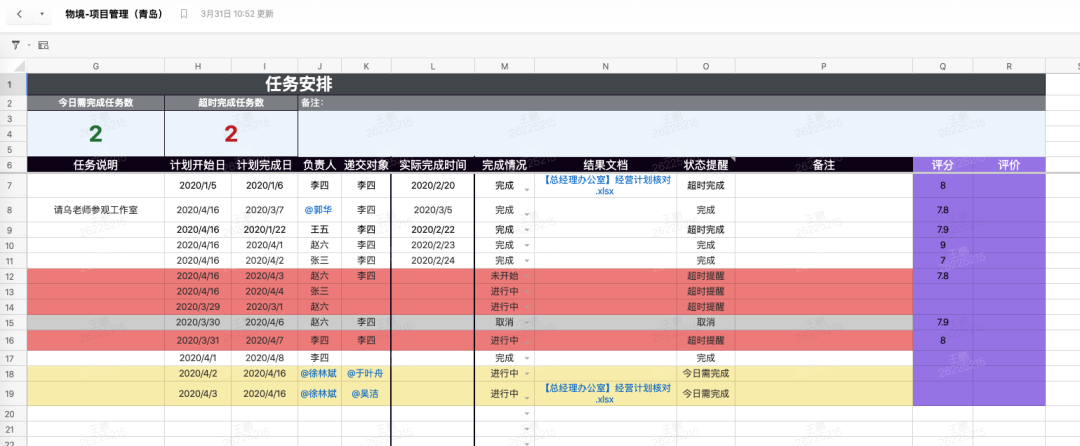Select column G header
The width and height of the screenshot is (1080, 446).
click(95, 66)
